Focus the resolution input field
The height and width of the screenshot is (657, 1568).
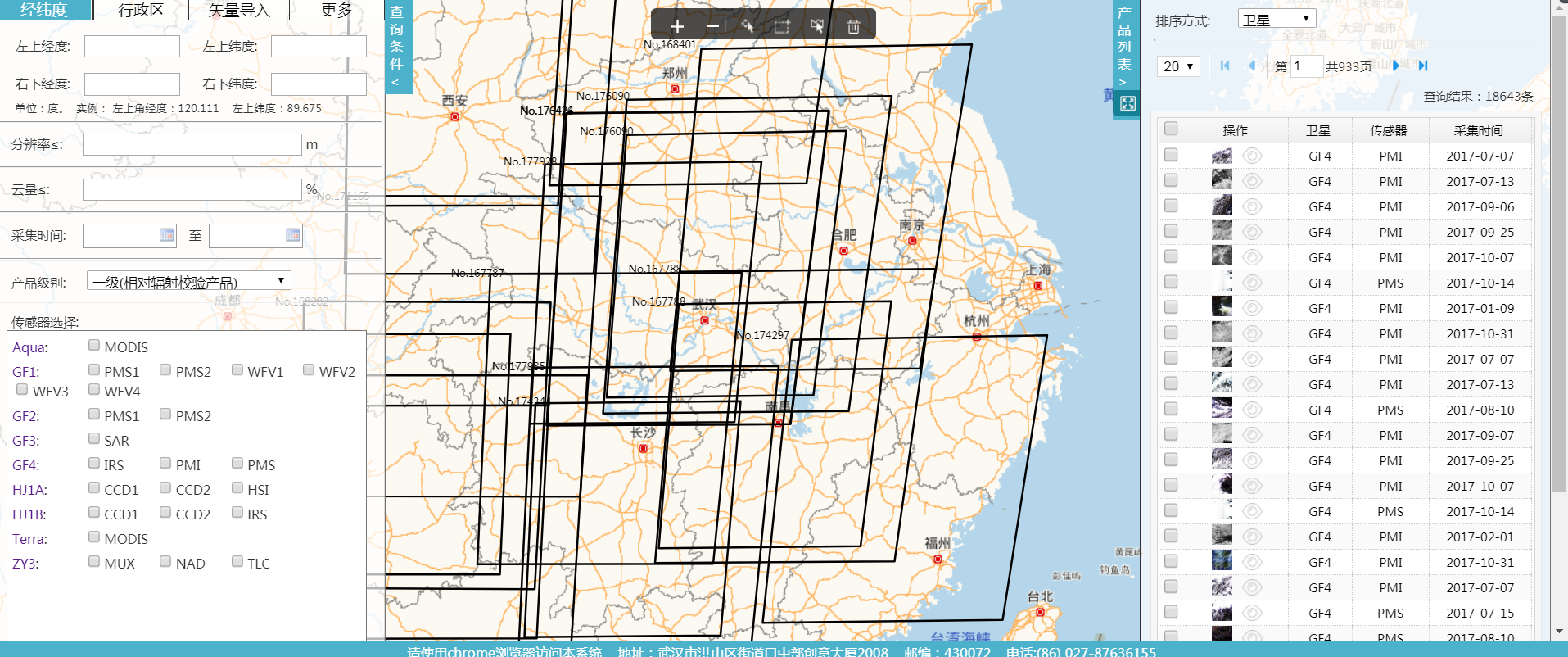[x=192, y=144]
